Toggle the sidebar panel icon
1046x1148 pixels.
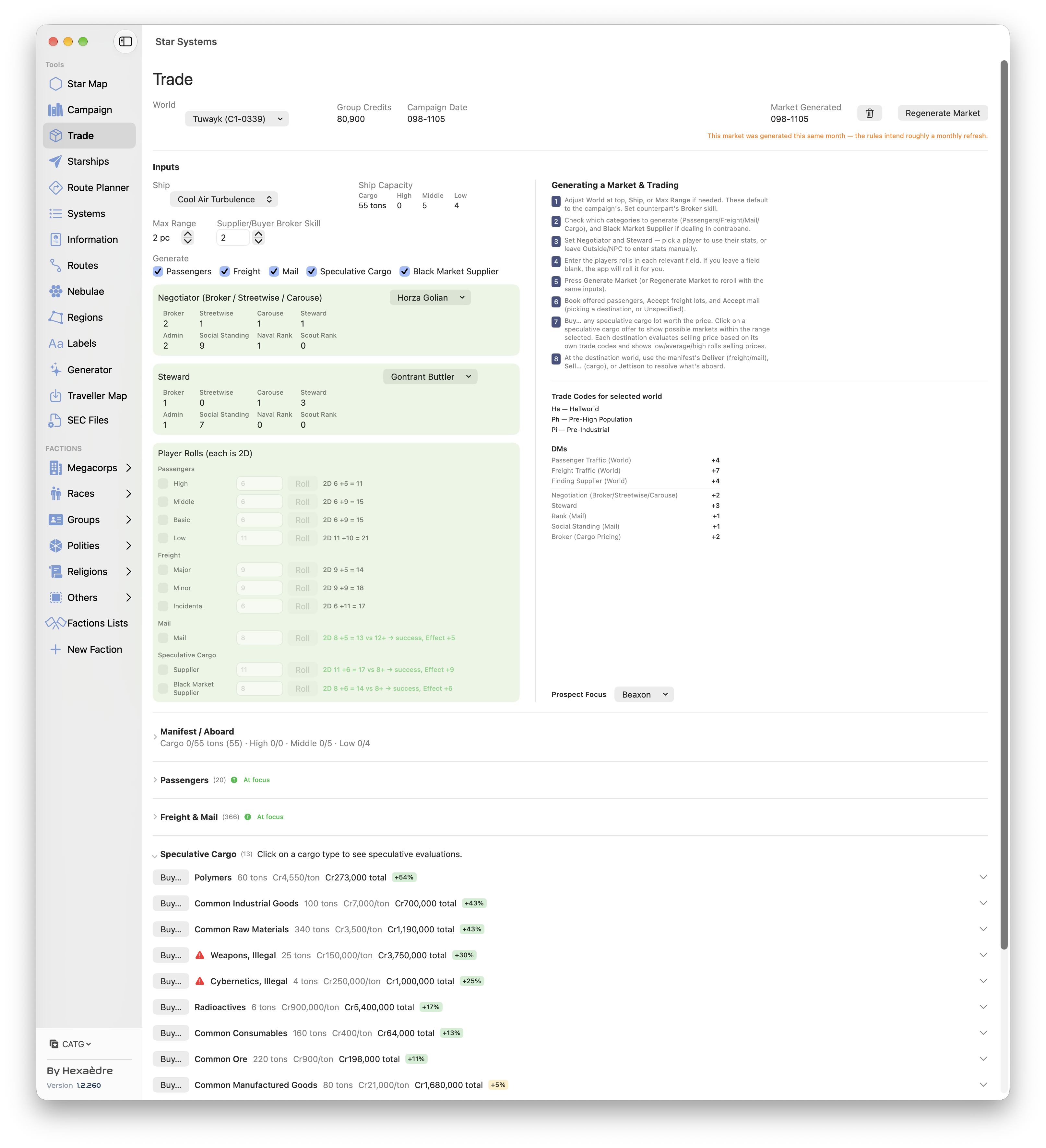tap(125, 42)
